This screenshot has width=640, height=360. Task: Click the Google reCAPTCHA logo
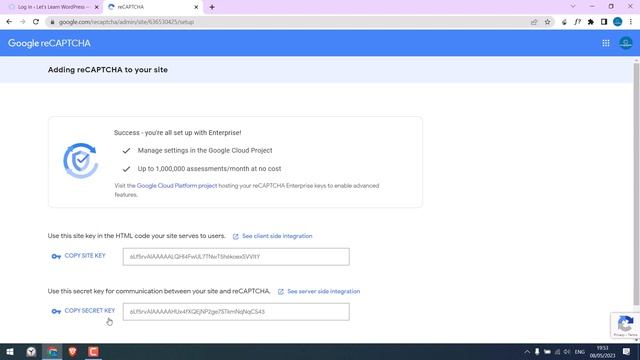click(49, 43)
